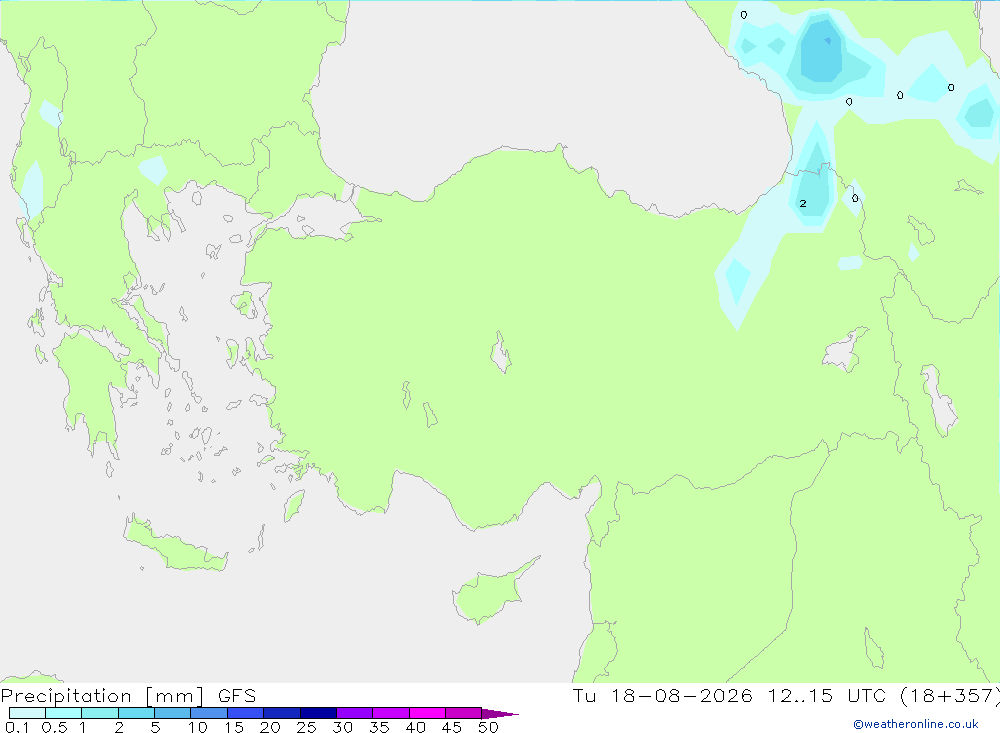The image size is (1000, 733).
Task: Click the 5–10 mm legend color swatch
Action: click(x=173, y=713)
